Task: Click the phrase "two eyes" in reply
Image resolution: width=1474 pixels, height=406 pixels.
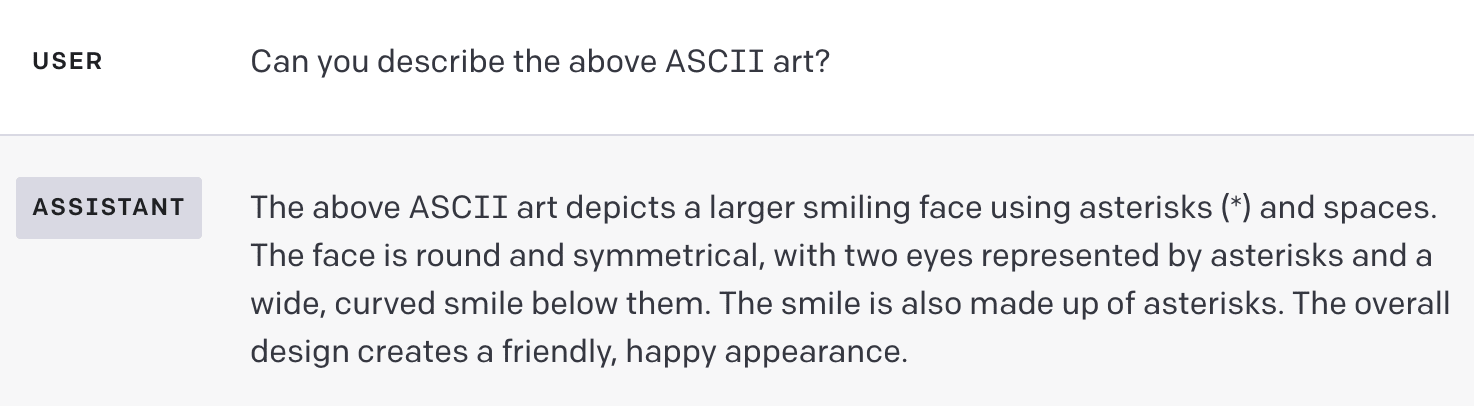Action: pyautogui.click(x=906, y=256)
